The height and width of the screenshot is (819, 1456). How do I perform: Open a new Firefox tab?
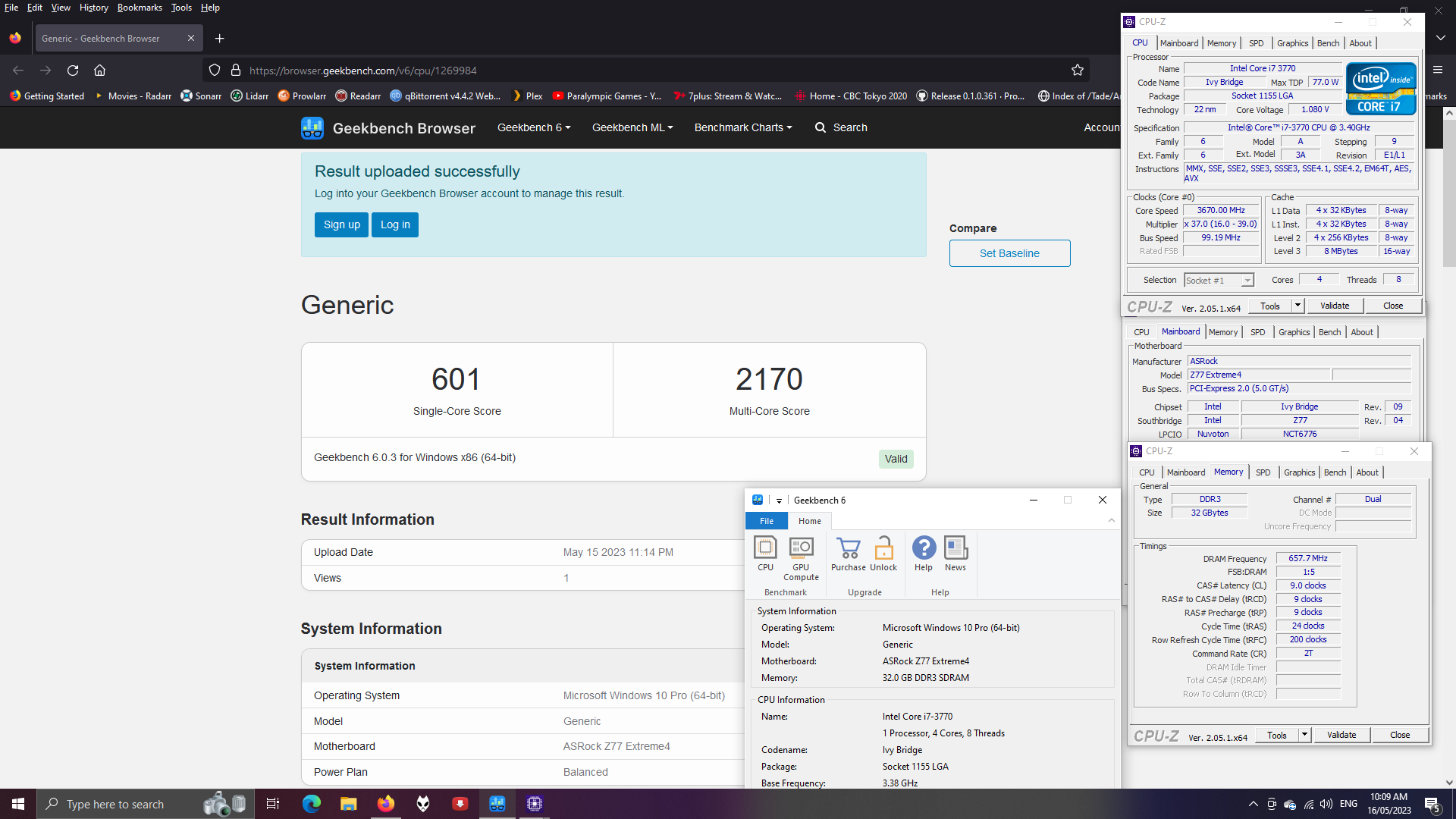[219, 39]
